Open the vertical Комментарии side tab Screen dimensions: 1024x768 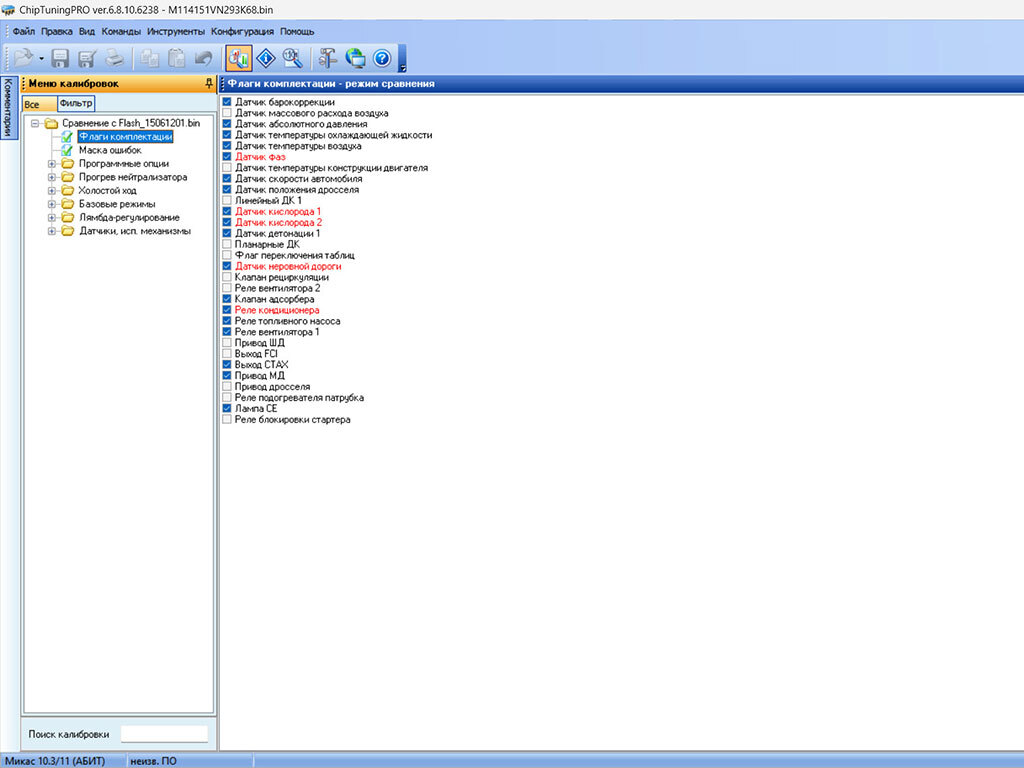(x=8, y=107)
